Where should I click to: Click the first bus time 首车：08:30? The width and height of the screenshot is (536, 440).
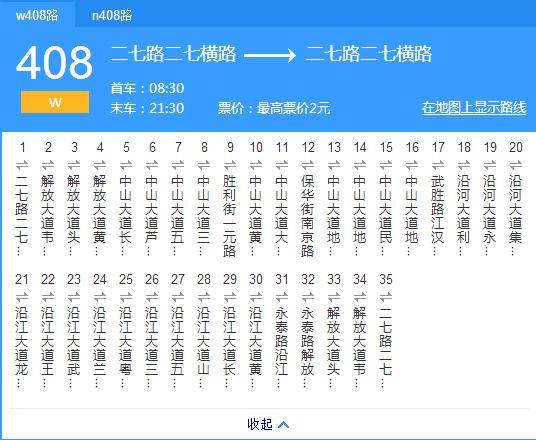pyautogui.click(x=147, y=88)
